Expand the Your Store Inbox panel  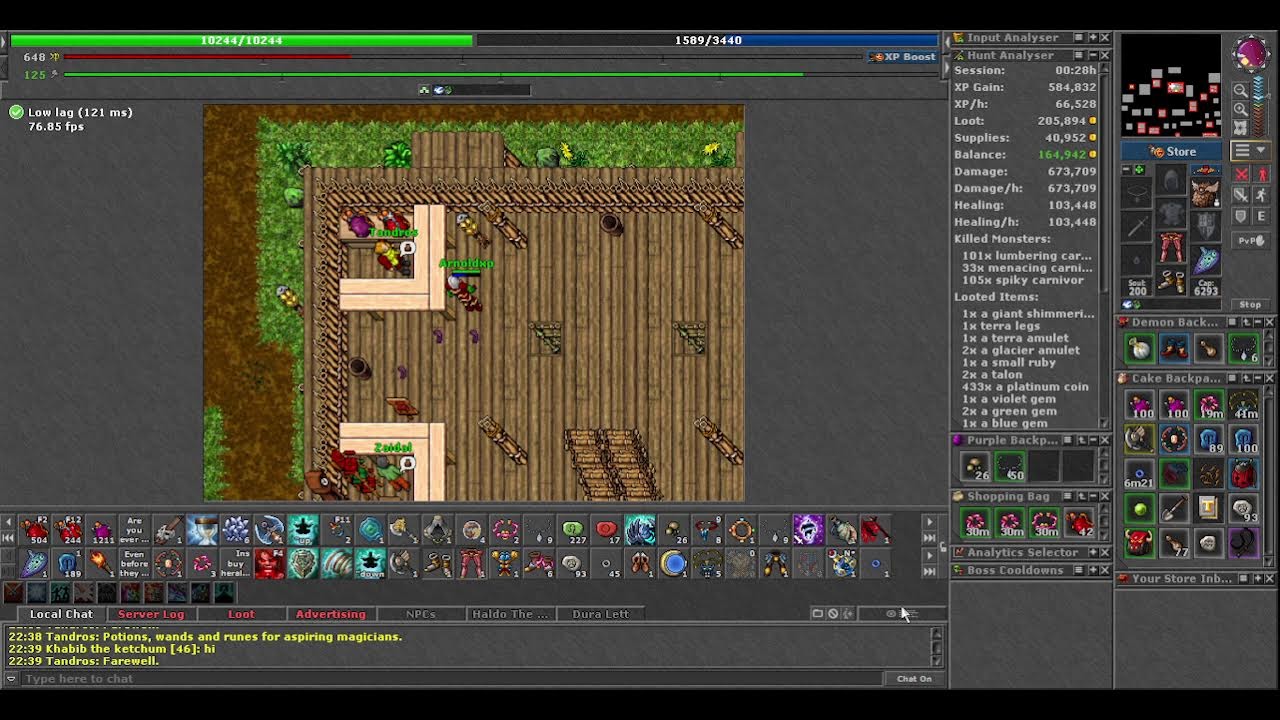click(x=1257, y=578)
